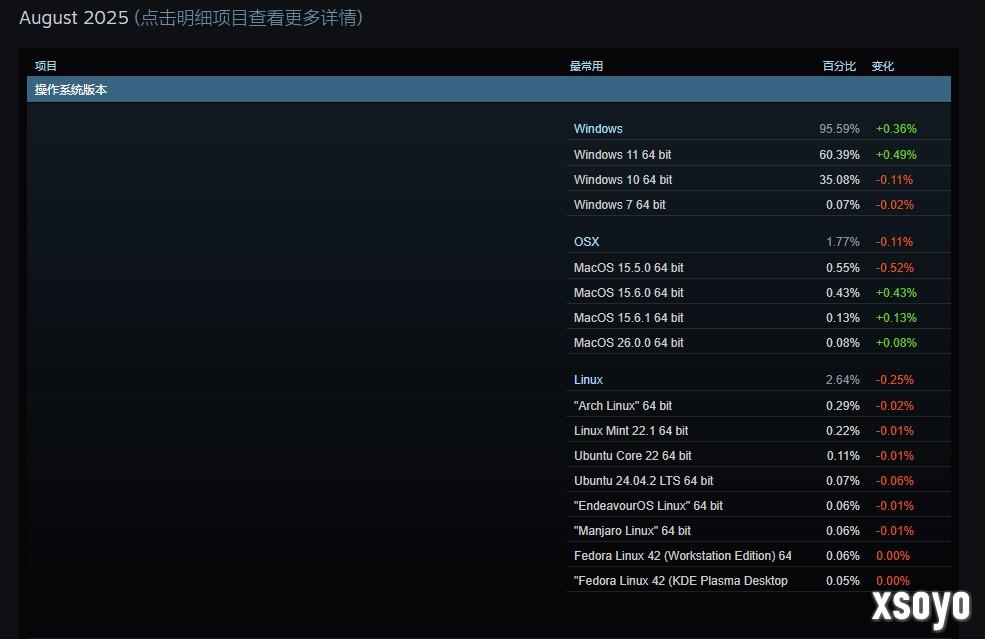Screen dimensions: 985x639
Task: Click the 项目 column header
Action: pyautogui.click(x=46, y=66)
